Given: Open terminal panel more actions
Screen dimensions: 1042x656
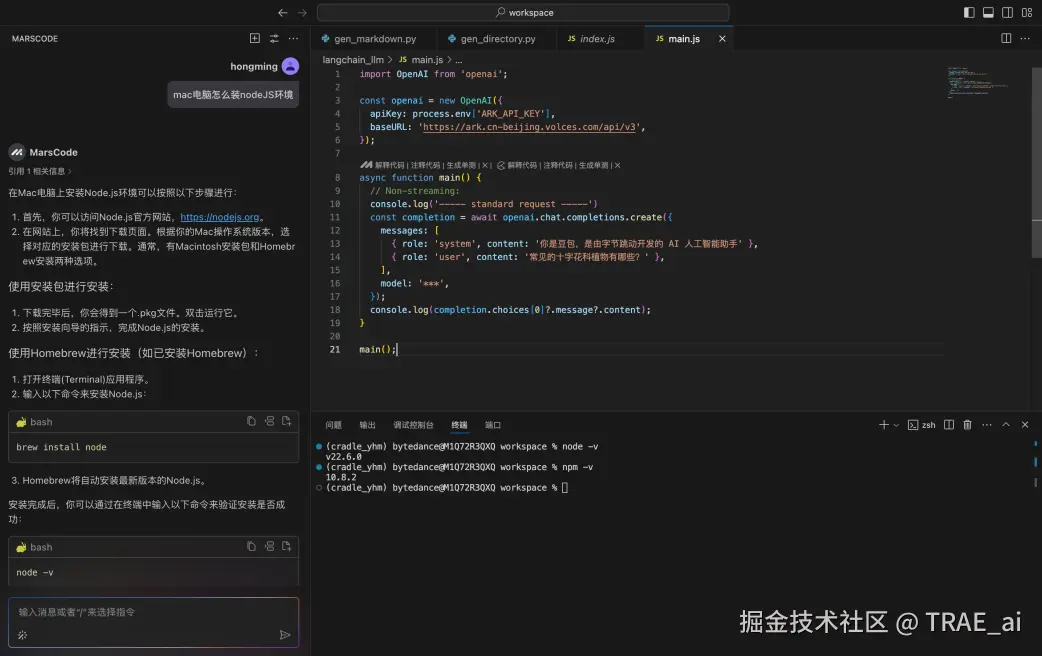Looking at the screenshot, I should point(987,425).
